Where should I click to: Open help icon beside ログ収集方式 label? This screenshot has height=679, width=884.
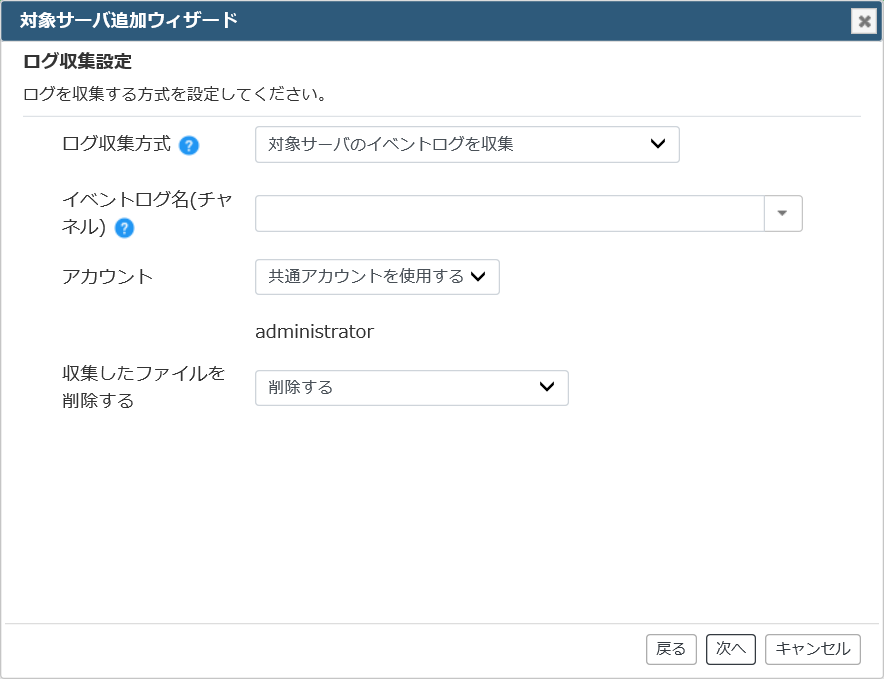189,146
